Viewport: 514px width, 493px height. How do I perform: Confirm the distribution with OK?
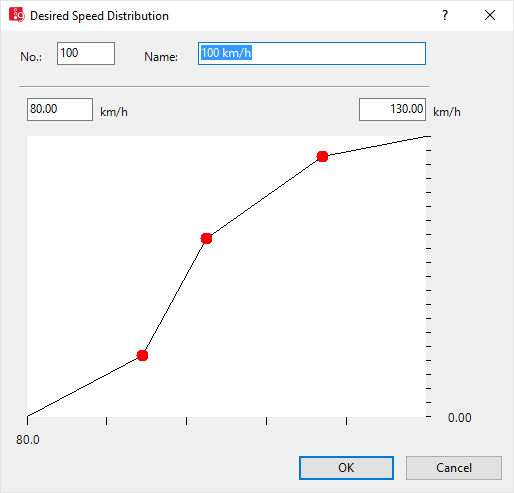(346, 468)
